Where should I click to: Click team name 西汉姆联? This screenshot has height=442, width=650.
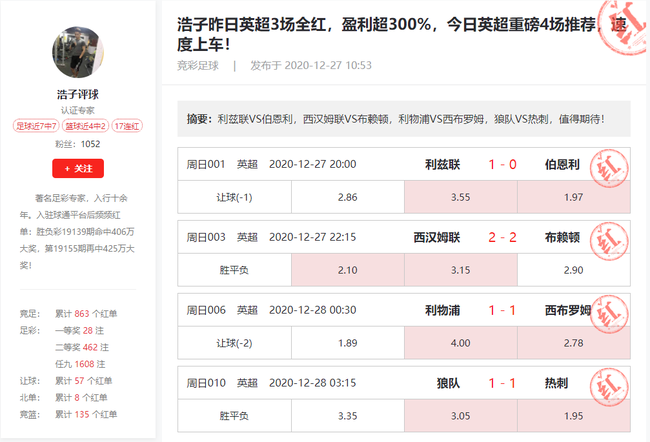pos(437,238)
